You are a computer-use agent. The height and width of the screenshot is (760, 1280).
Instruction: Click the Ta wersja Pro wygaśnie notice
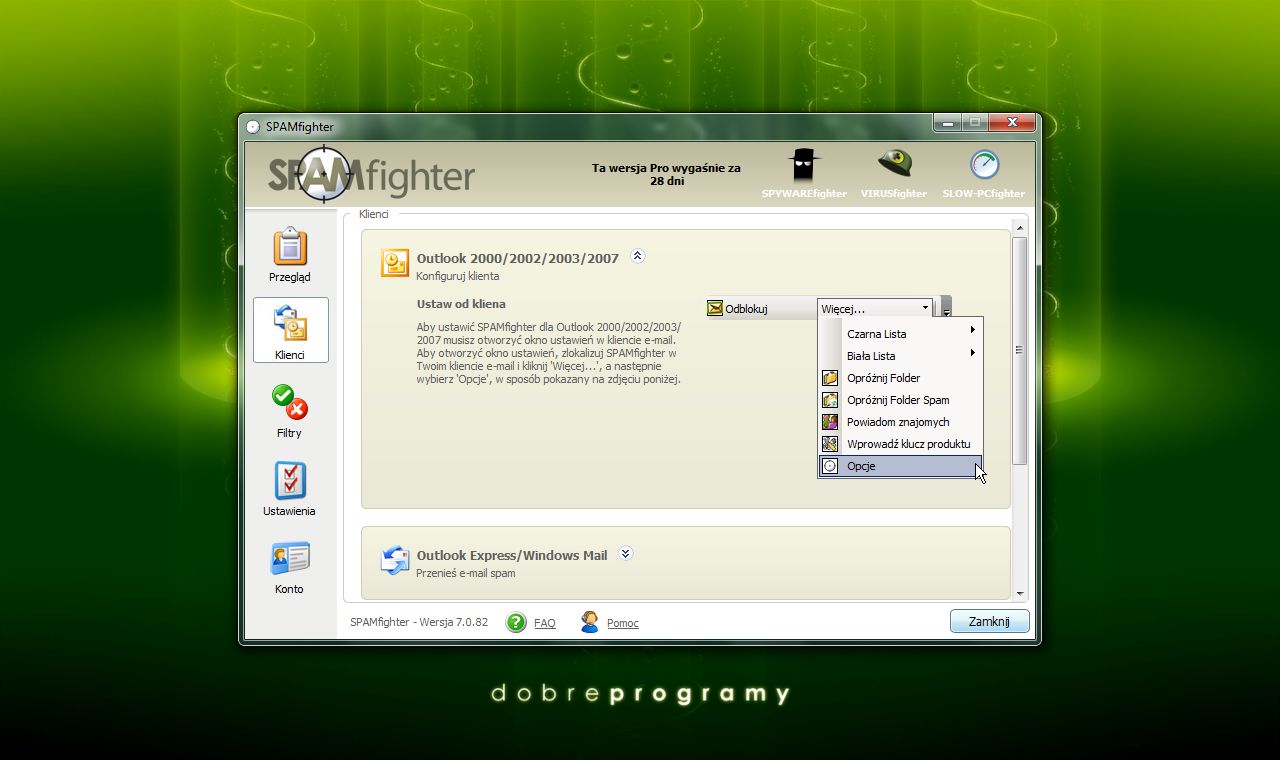666,175
